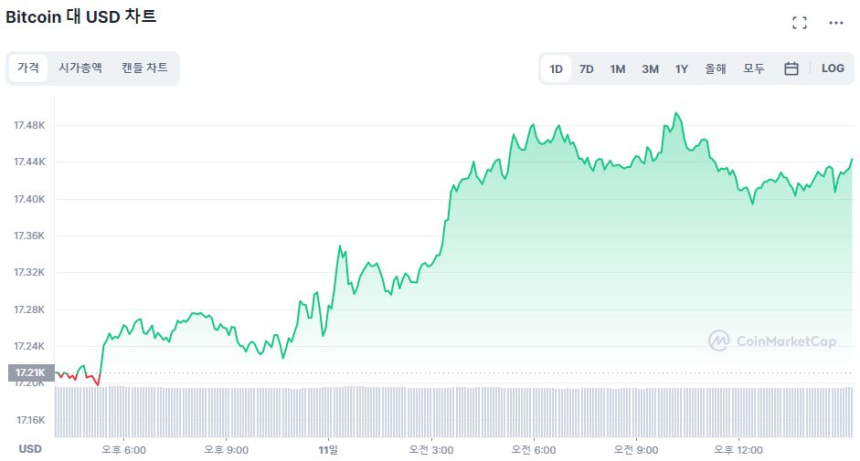Image resolution: width=860 pixels, height=461 pixels.
Task: Switch to the 시가총액 tab
Action: 80,68
